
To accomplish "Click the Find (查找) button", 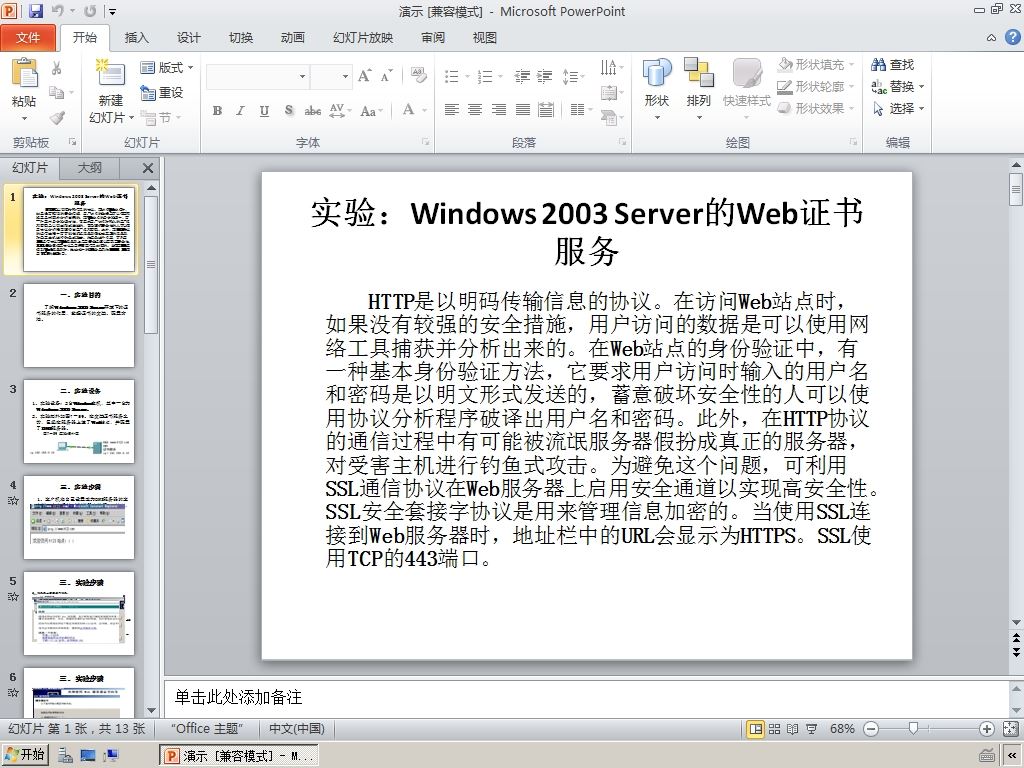I will (x=893, y=64).
